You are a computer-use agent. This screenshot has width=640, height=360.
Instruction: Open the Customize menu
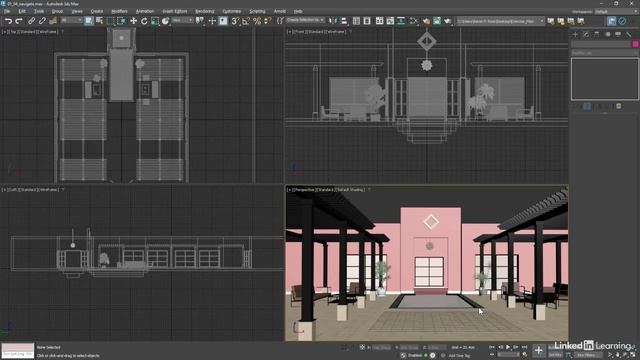231,11
